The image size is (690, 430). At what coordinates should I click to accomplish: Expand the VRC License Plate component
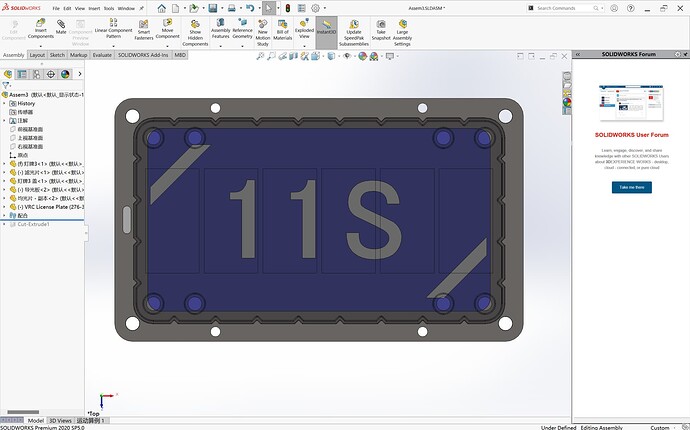[x=4, y=207]
